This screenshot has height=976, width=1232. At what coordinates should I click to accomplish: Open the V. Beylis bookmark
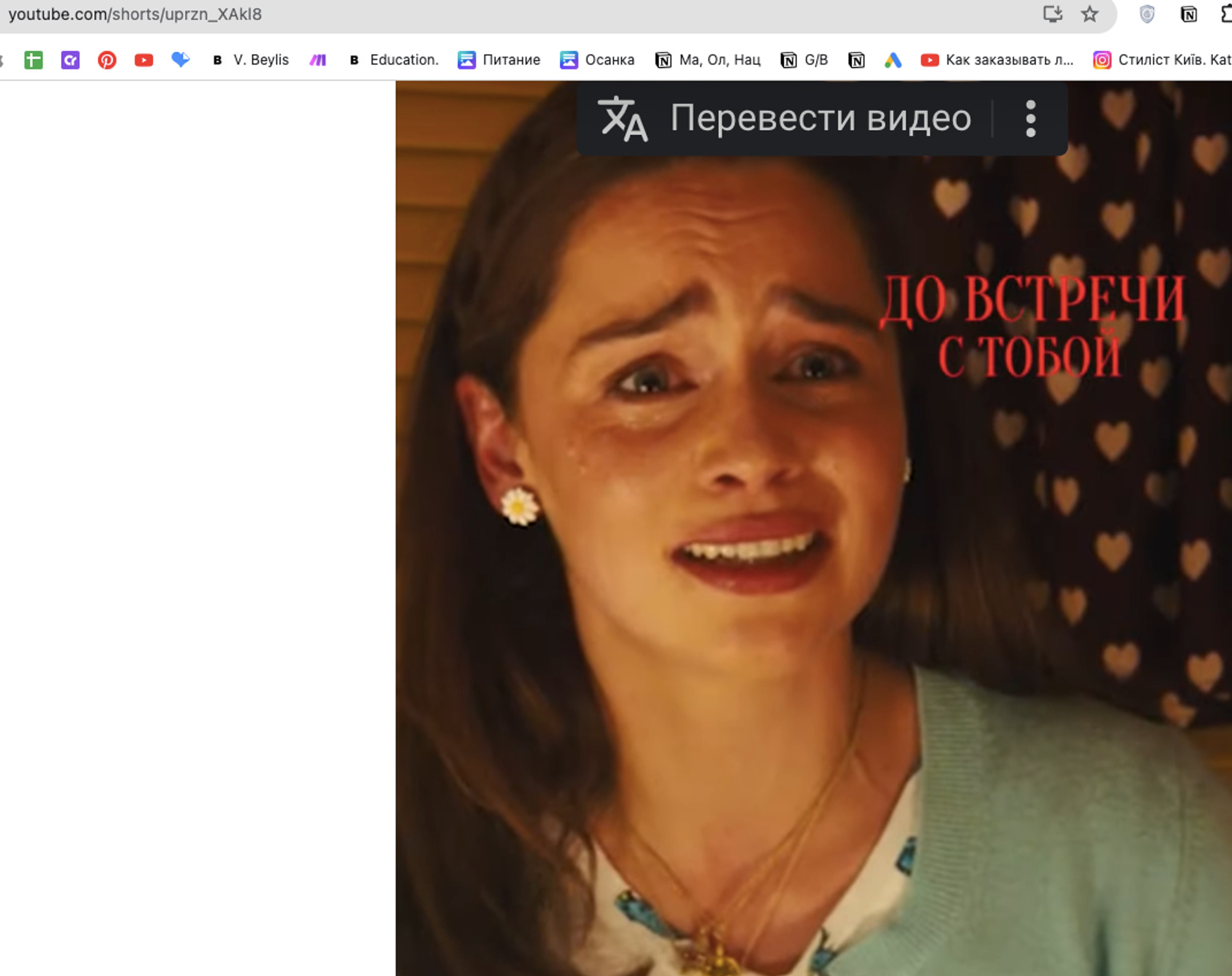click(x=250, y=60)
